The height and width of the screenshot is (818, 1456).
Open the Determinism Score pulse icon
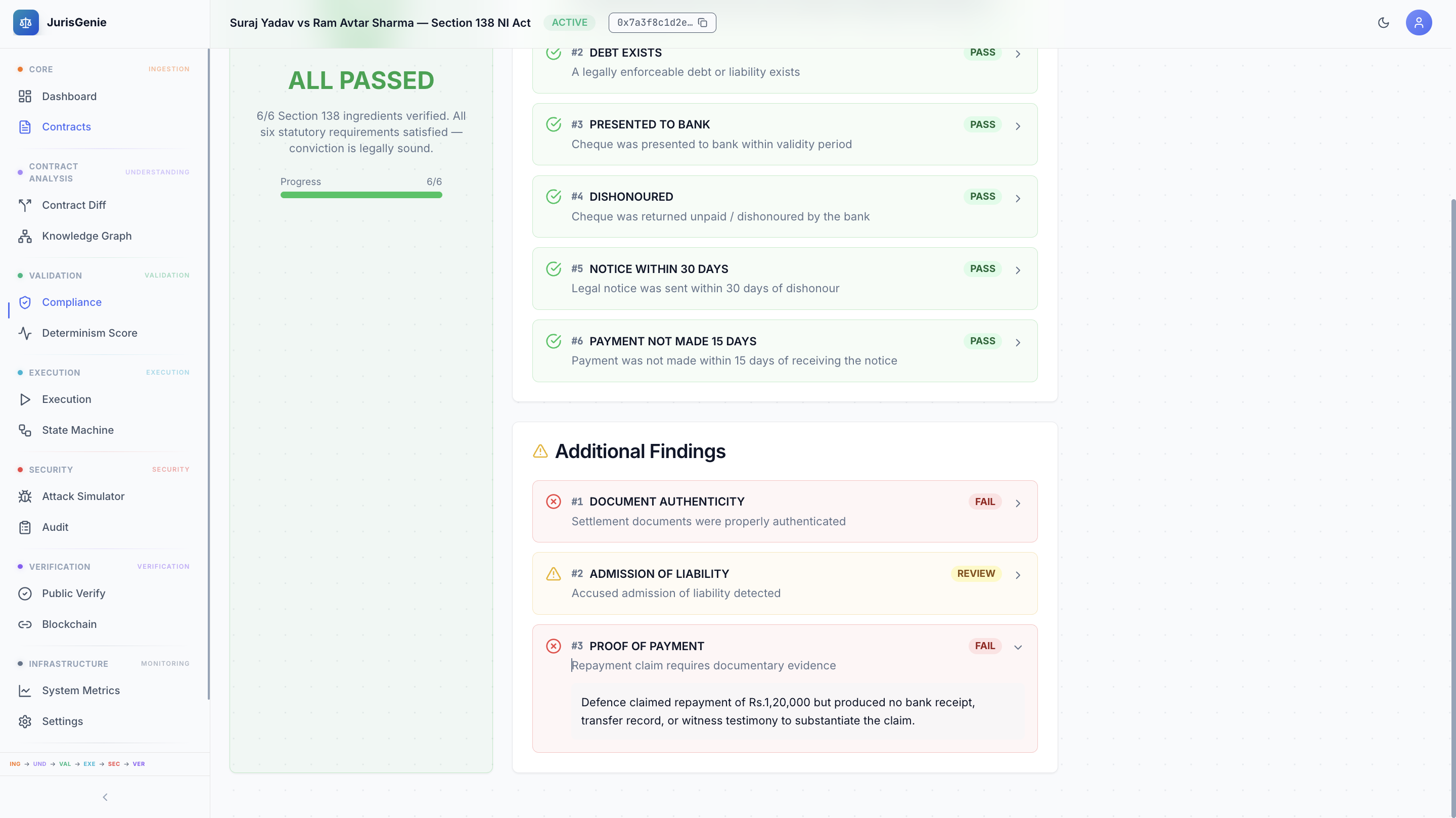(x=25, y=333)
